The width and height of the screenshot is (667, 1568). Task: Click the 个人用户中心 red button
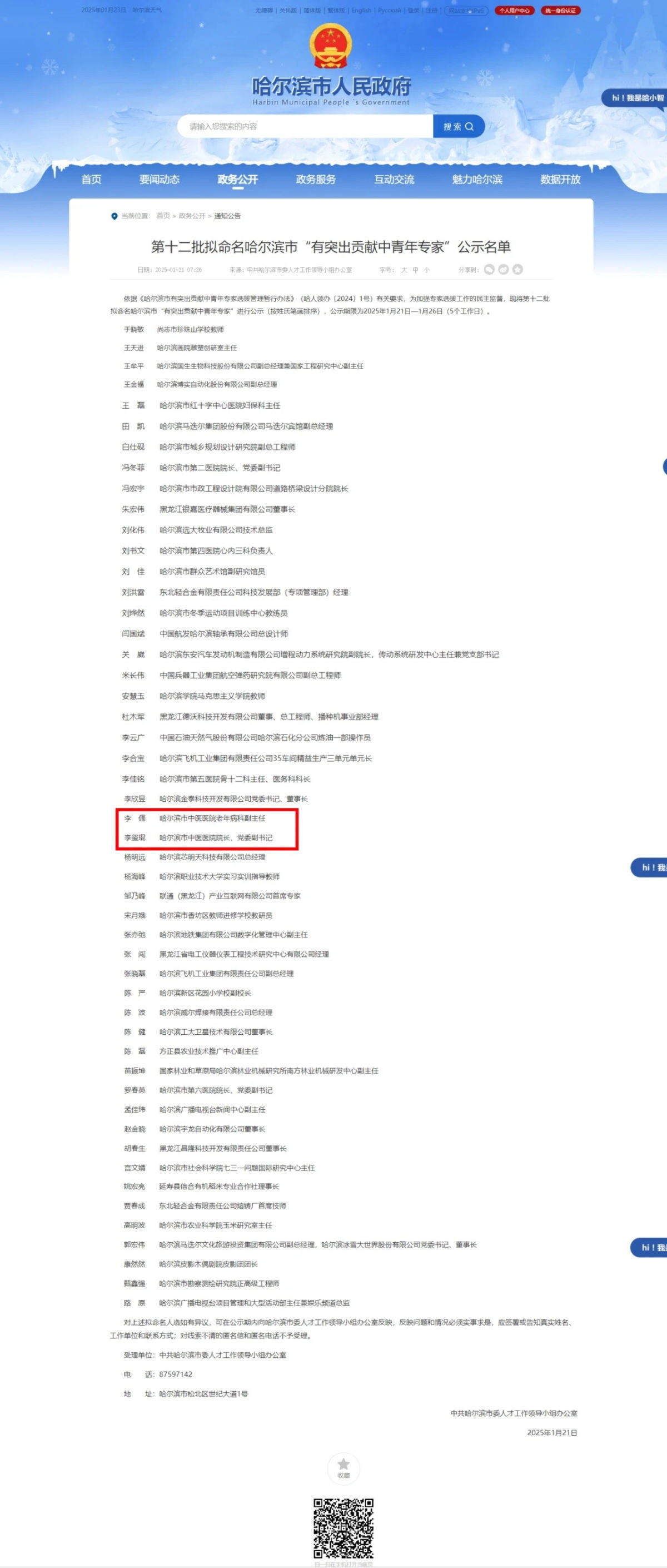(x=514, y=11)
